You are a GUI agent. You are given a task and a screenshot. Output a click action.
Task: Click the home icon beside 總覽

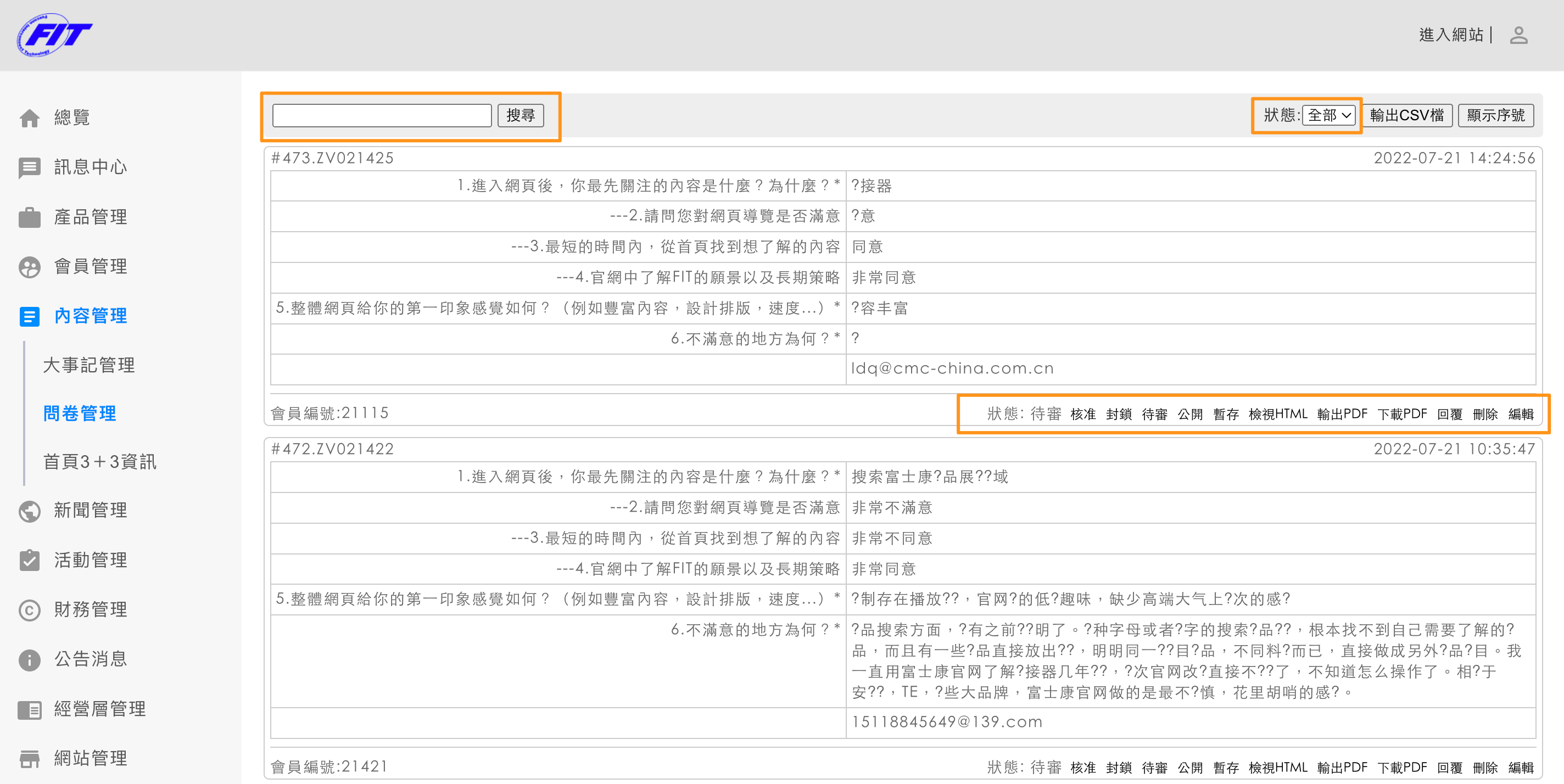click(x=29, y=117)
